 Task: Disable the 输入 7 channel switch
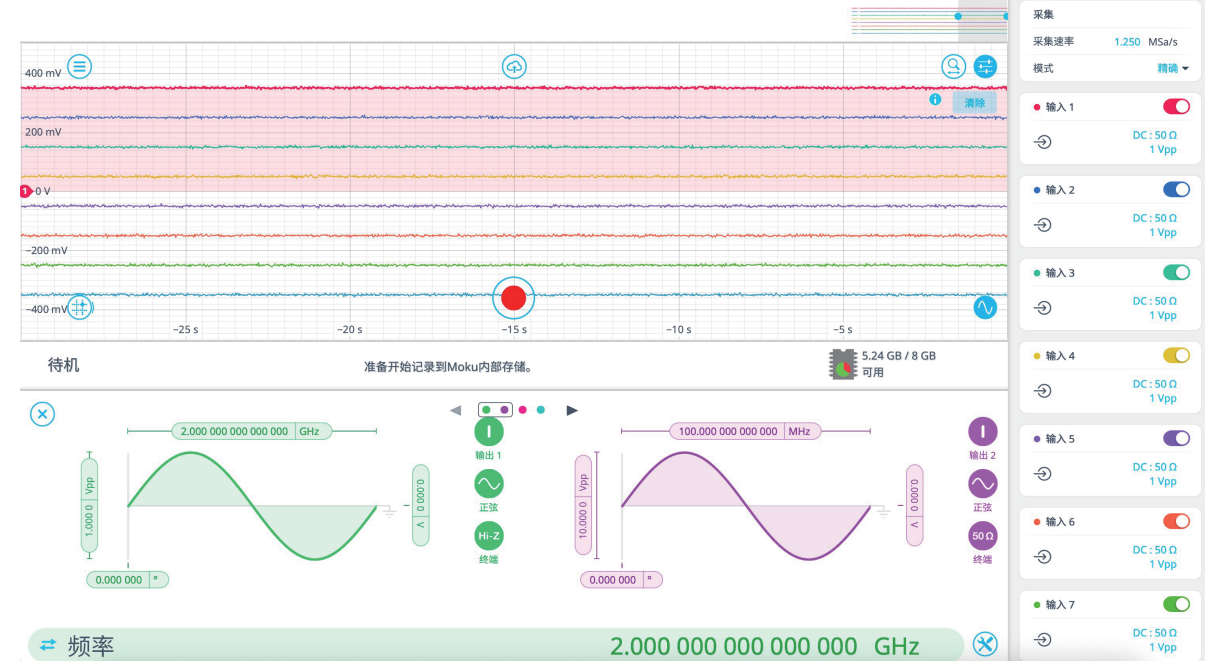coord(1176,604)
